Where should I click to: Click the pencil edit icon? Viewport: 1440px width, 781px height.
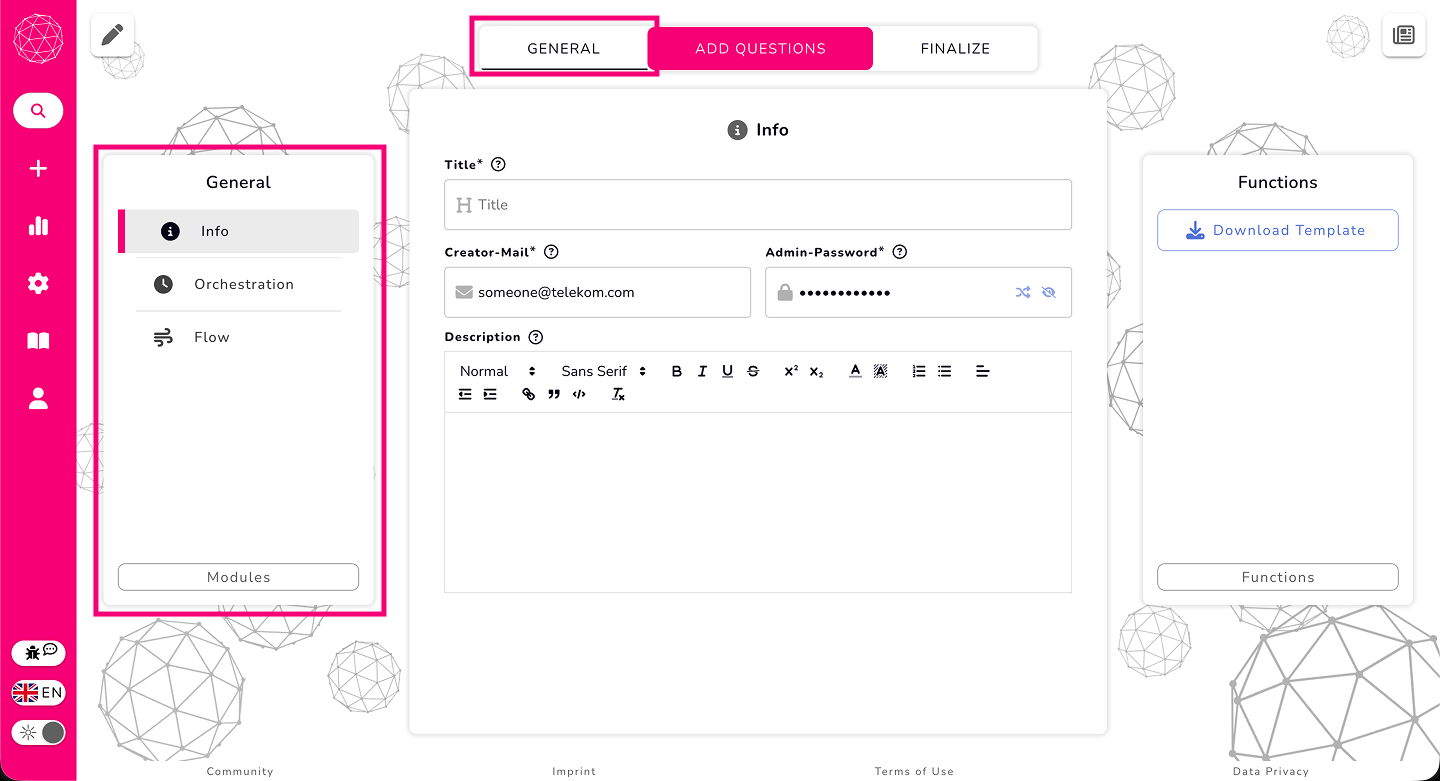click(112, 36)
